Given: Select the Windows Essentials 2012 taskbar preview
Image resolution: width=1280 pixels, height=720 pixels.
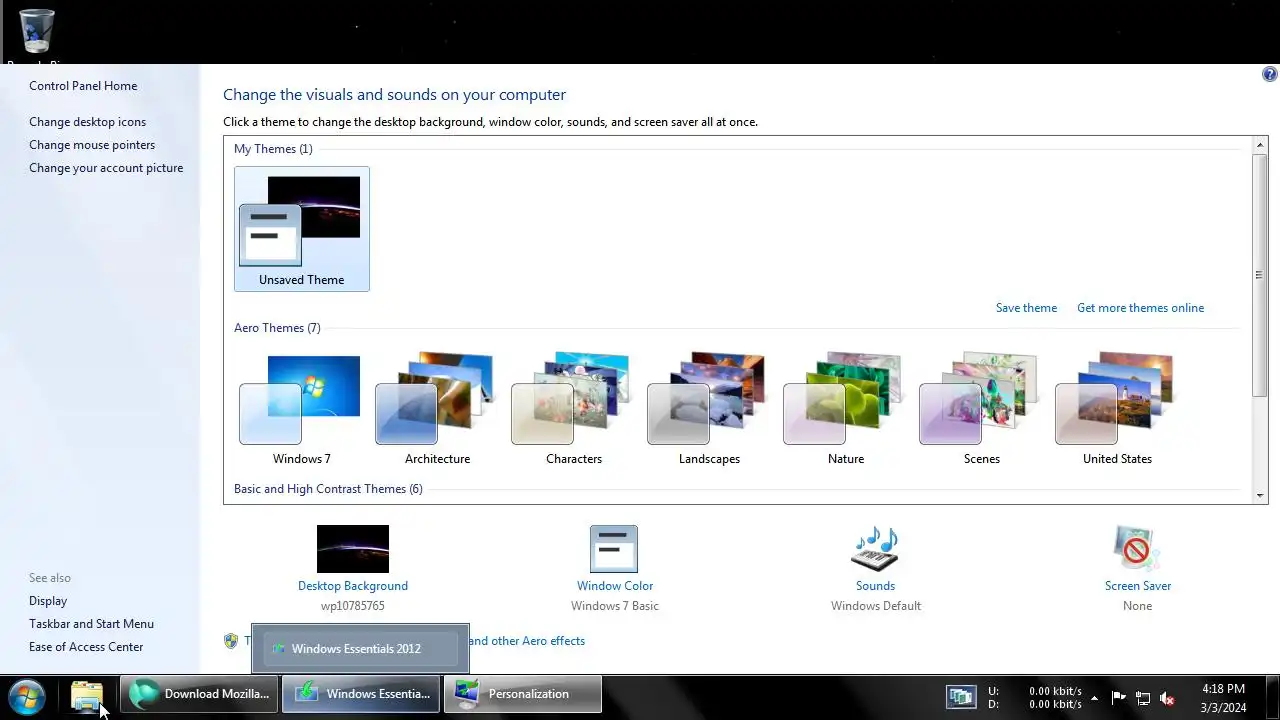Looking at the screenshot, I should click(x=360, y=649).
